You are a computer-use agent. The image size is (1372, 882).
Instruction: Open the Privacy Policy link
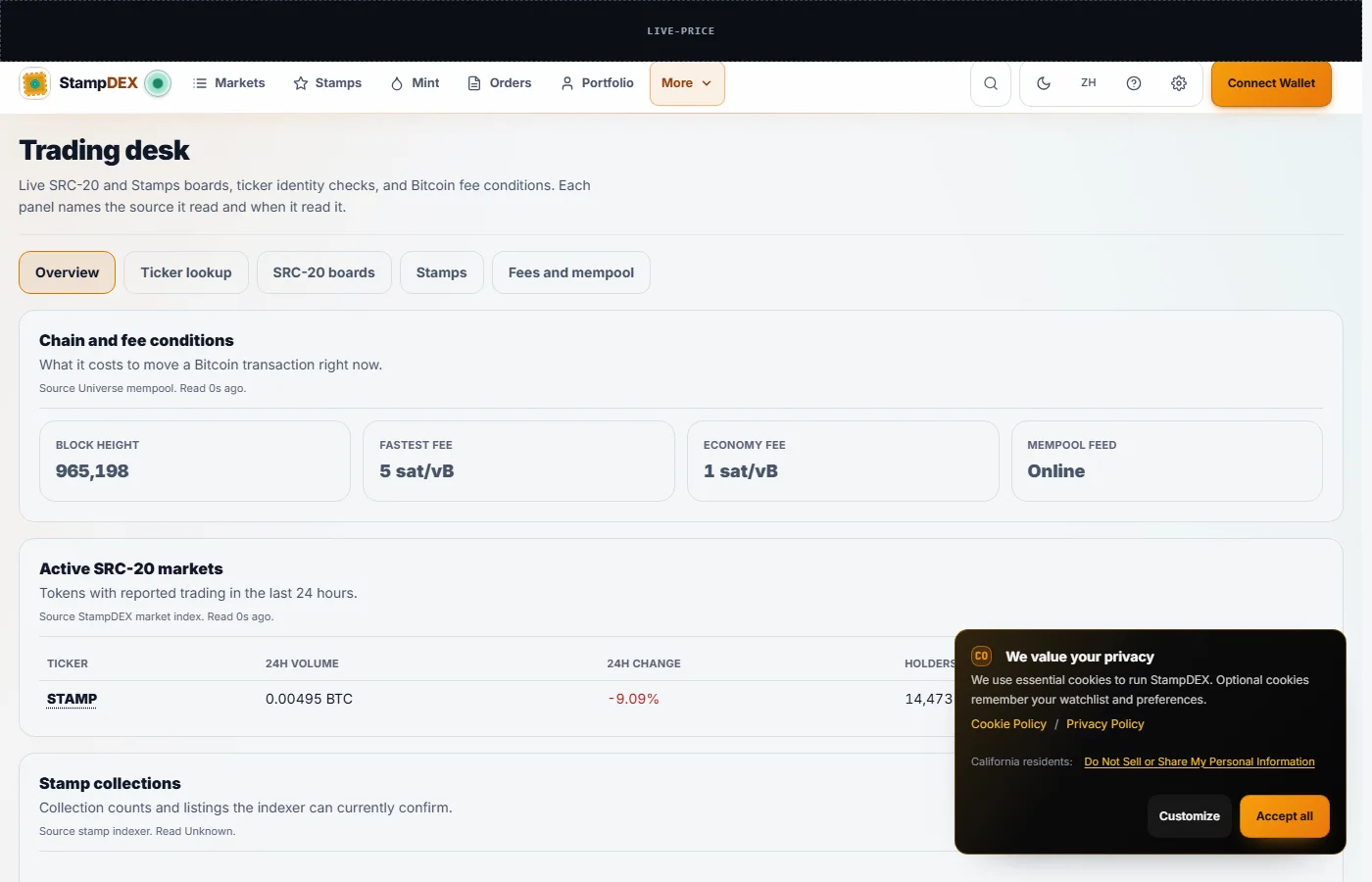click(x=1104, y=724)
